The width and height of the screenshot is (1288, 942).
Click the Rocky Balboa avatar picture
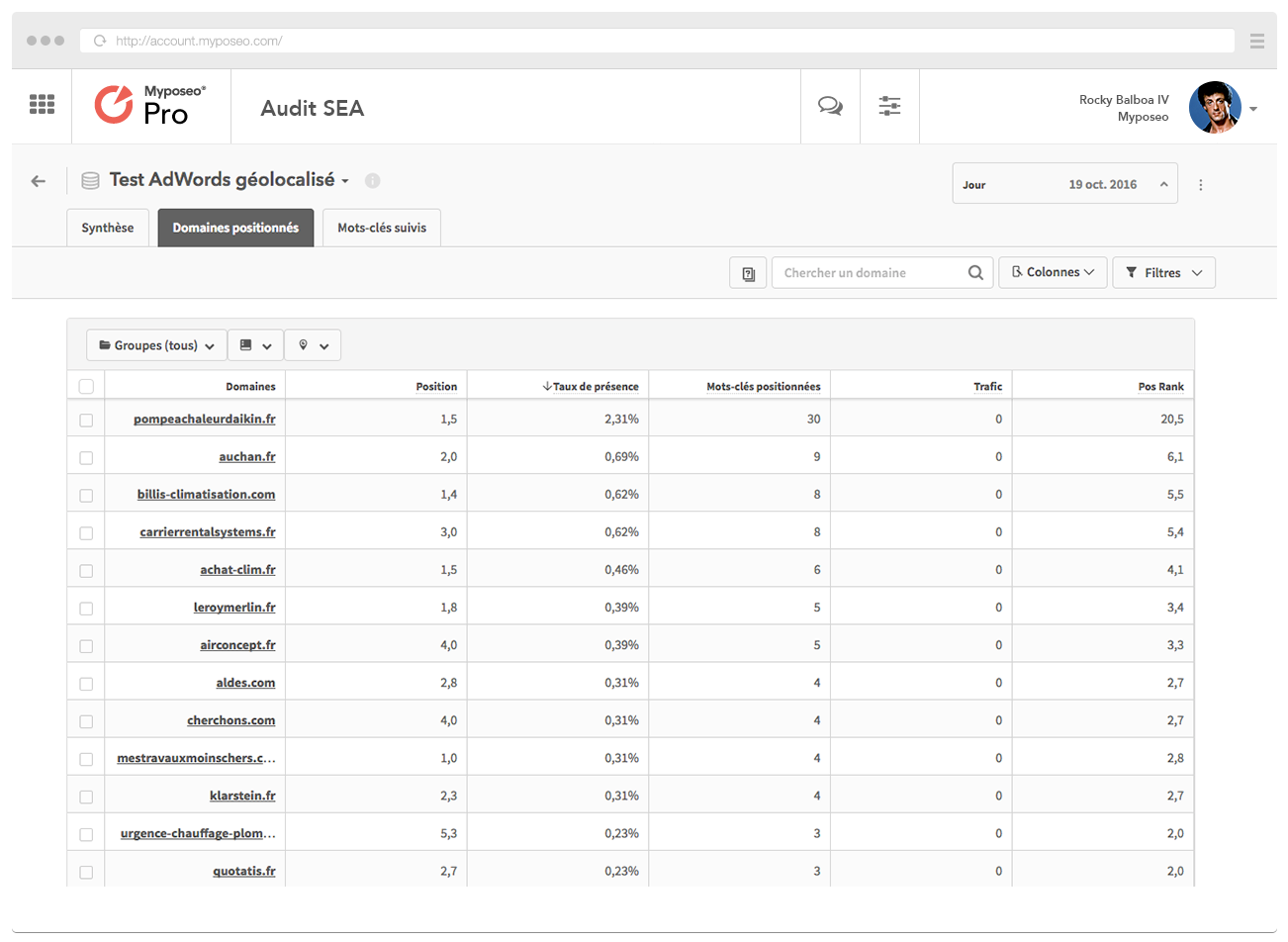[x=1215, y=107]
